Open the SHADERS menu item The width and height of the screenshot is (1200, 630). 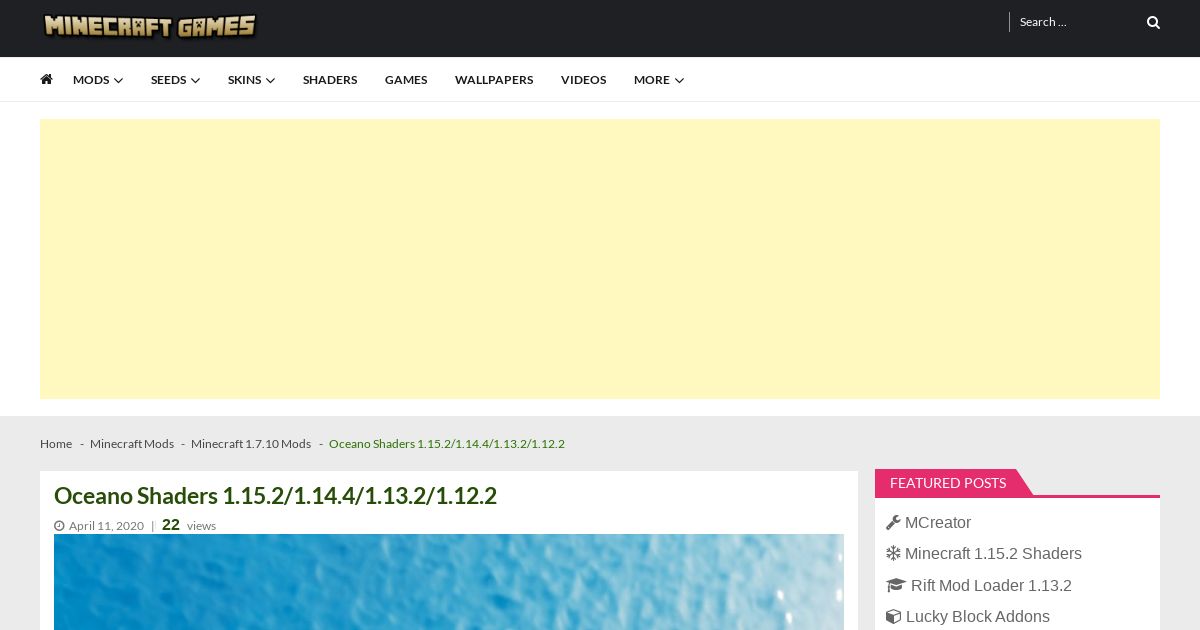point(330,80)
